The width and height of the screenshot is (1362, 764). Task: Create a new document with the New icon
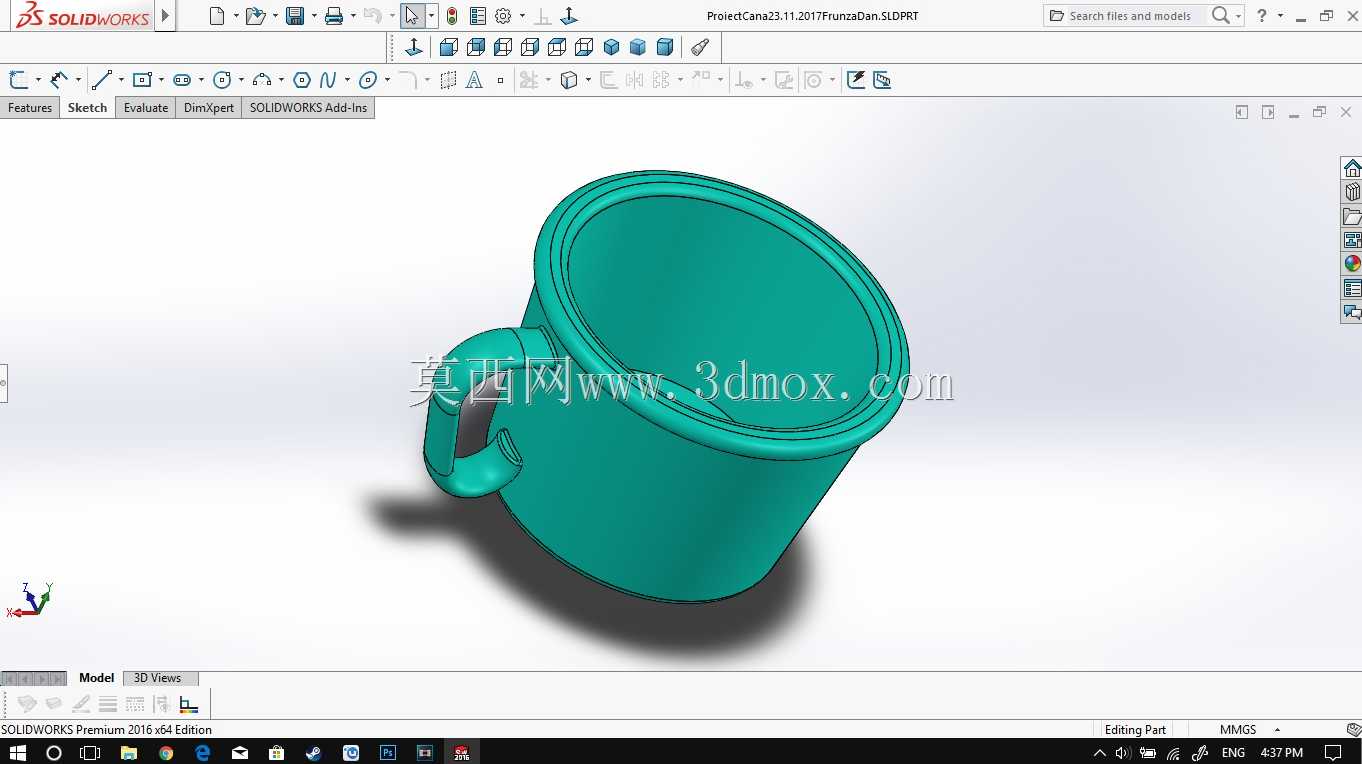[217, 16]
